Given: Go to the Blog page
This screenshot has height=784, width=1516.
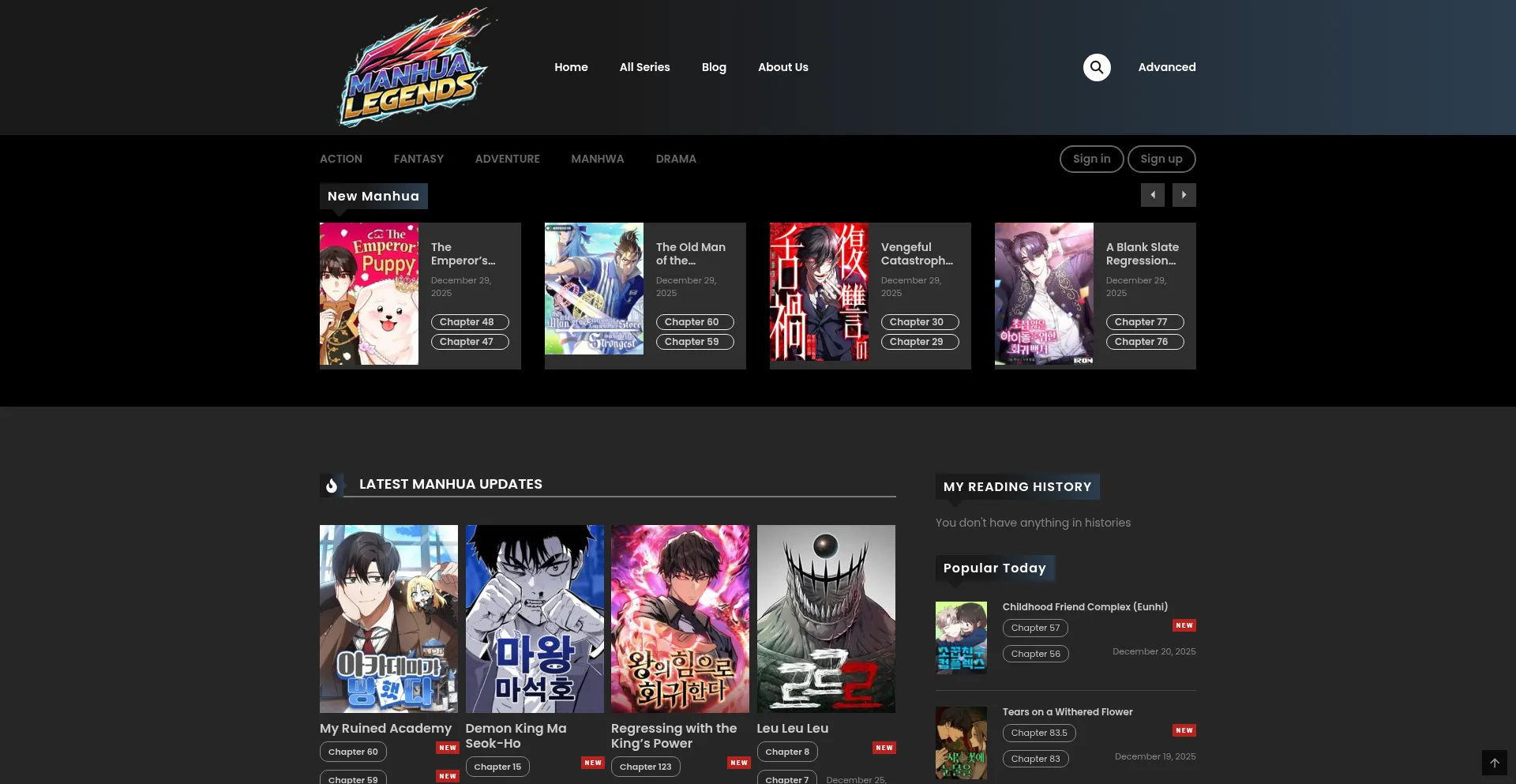Looking at the screenshot, I should 713,67.
